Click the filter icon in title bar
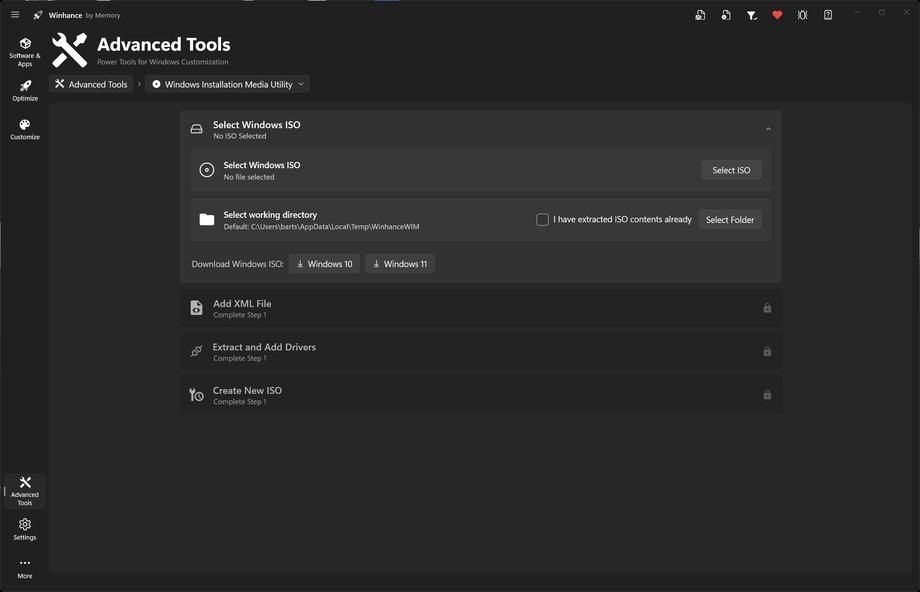The image size is (920, 592). [x=752, y=15]
